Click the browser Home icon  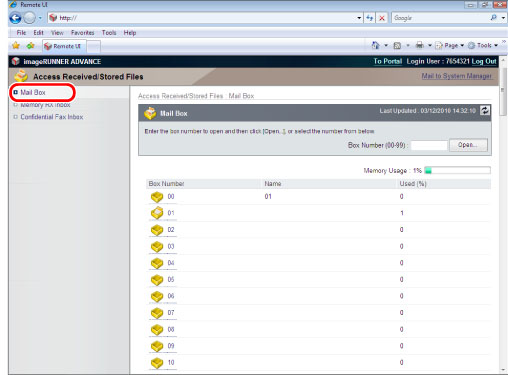tap(376, 45)
